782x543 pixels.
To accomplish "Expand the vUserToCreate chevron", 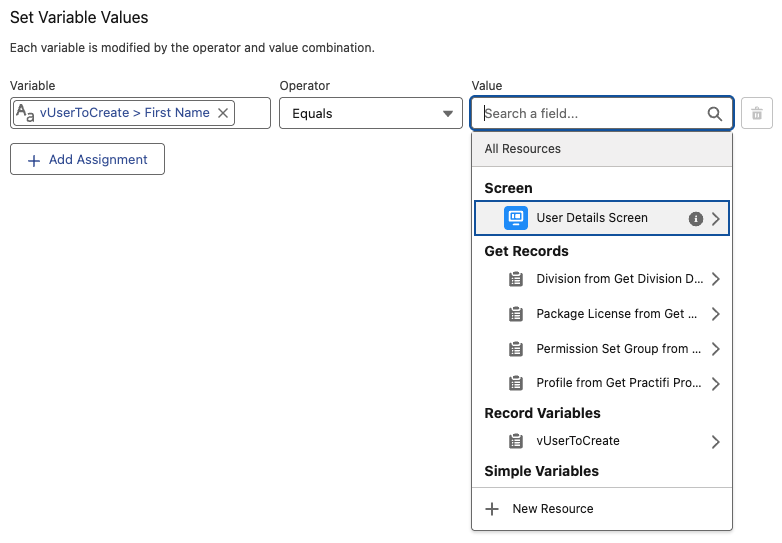I will click(716, 441).
